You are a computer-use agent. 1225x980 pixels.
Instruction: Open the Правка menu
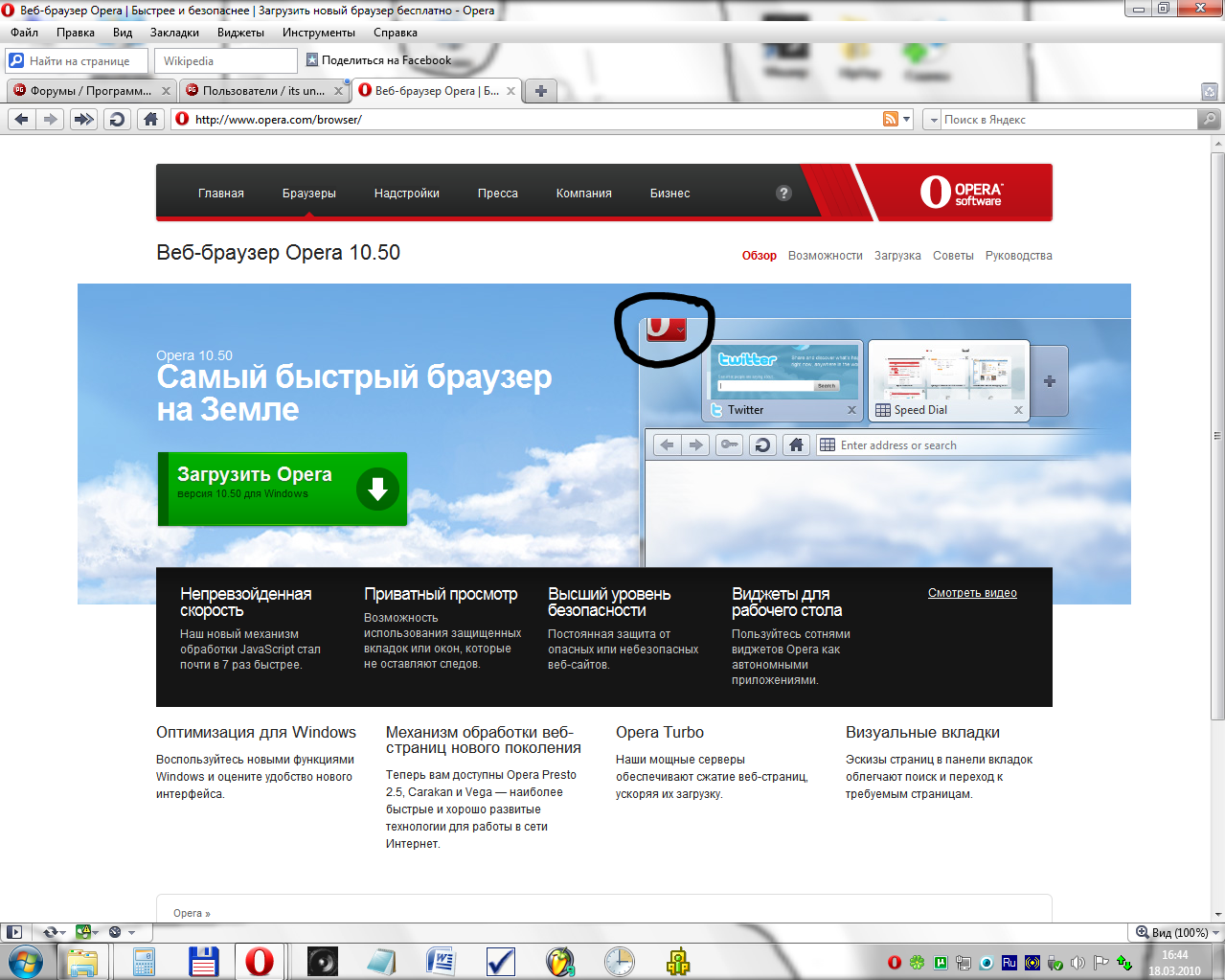click(76, 33)
